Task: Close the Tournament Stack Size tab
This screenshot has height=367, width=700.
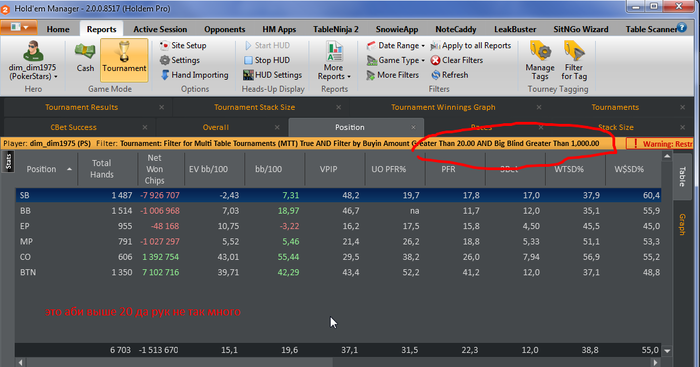Action: point(338,107)
